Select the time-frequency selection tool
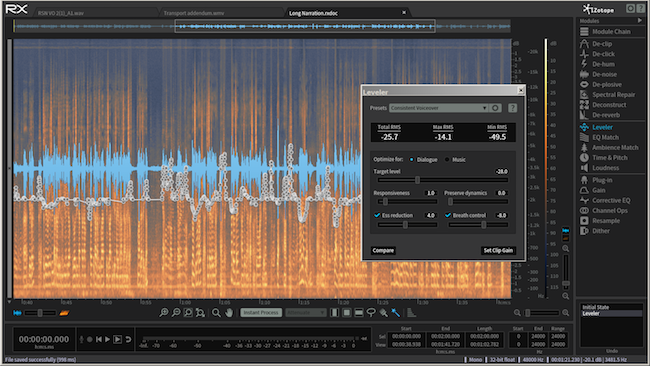Screen dimensions: 650x366 click(x=347, y=313)
